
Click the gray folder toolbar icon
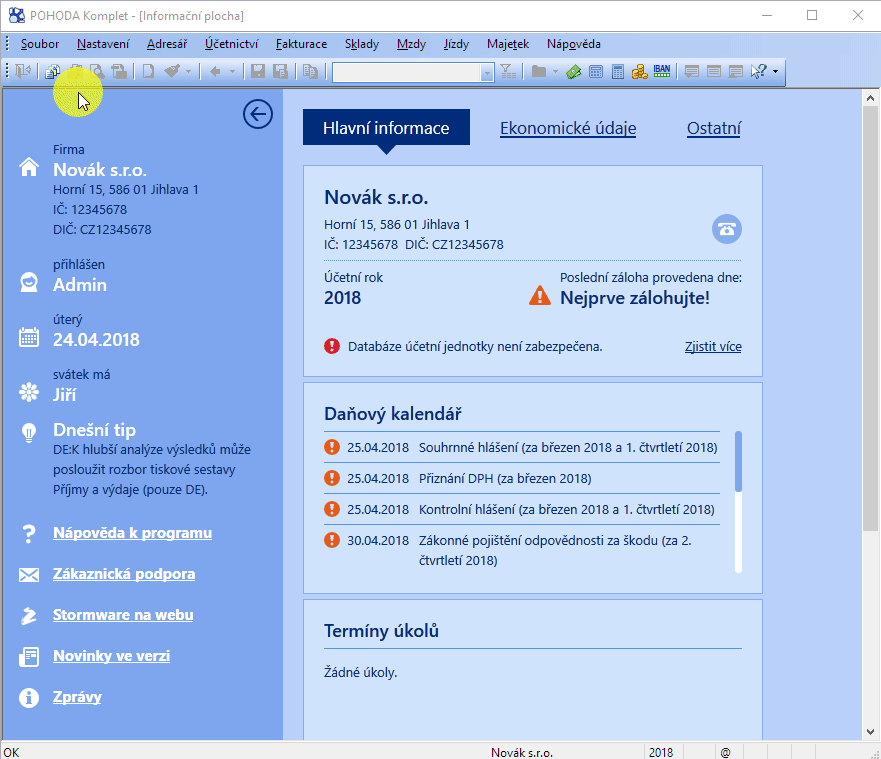pos(539,71)
